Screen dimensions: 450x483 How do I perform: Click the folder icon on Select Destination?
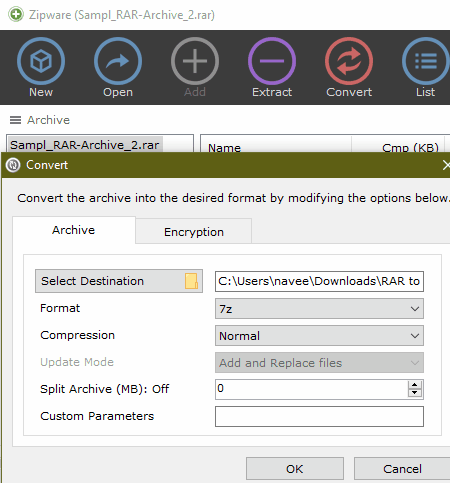(x=191, y=281)
